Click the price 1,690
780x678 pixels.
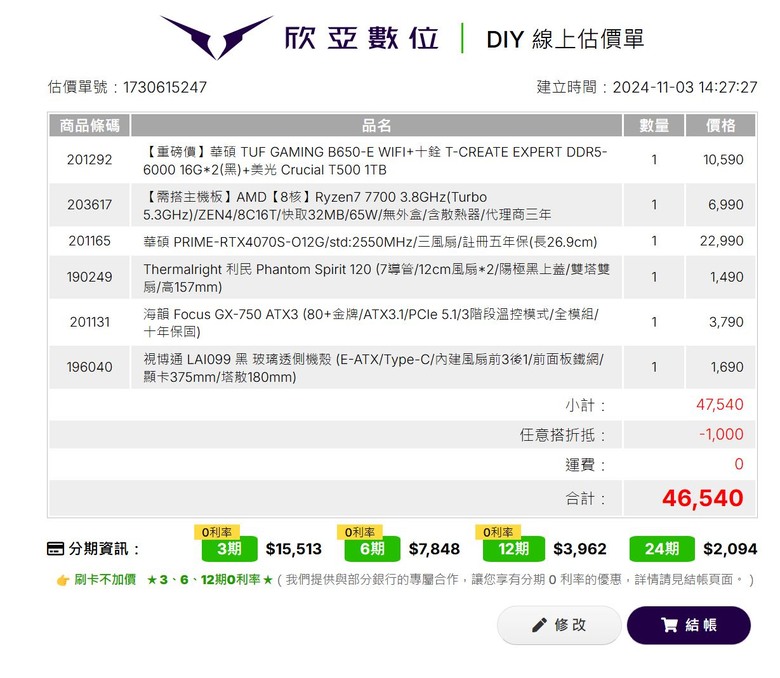coord(727,367)
